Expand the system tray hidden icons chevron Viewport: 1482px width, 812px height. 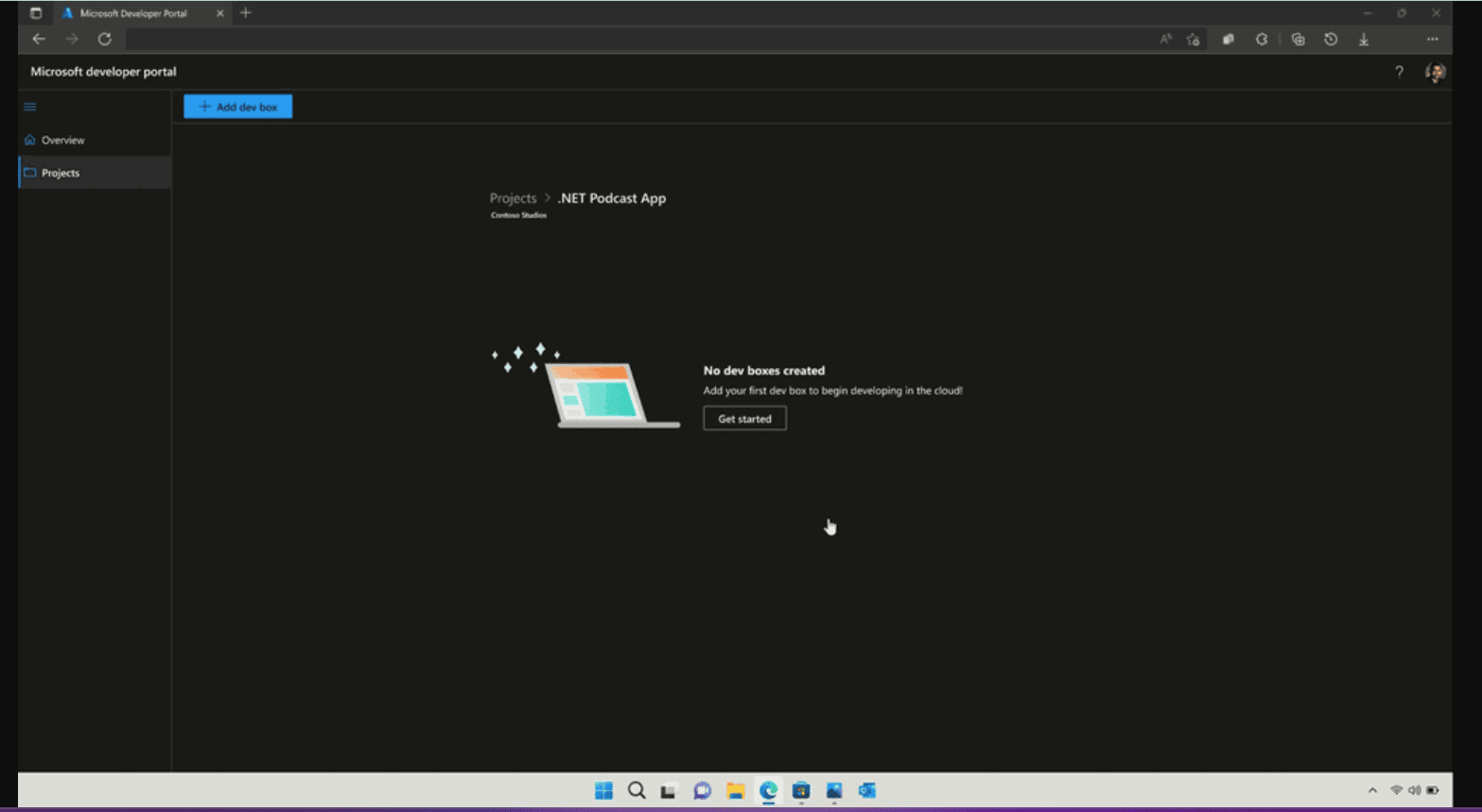tap(1372, 790)
